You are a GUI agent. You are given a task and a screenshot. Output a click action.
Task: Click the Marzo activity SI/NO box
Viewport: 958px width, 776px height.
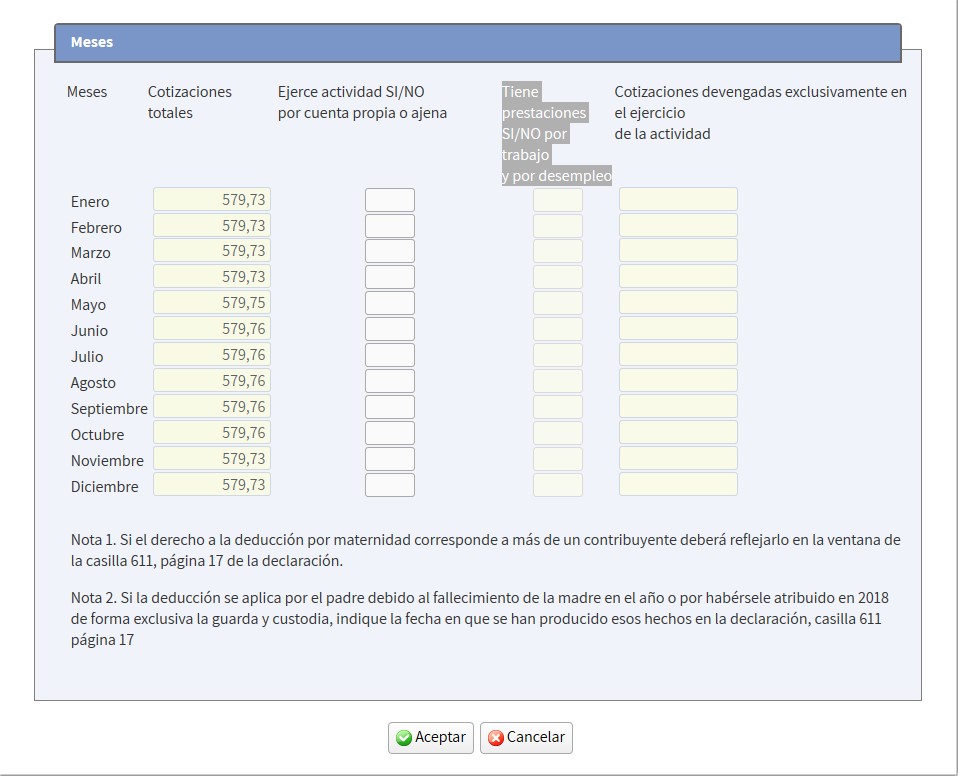click(x=389, y=252)
